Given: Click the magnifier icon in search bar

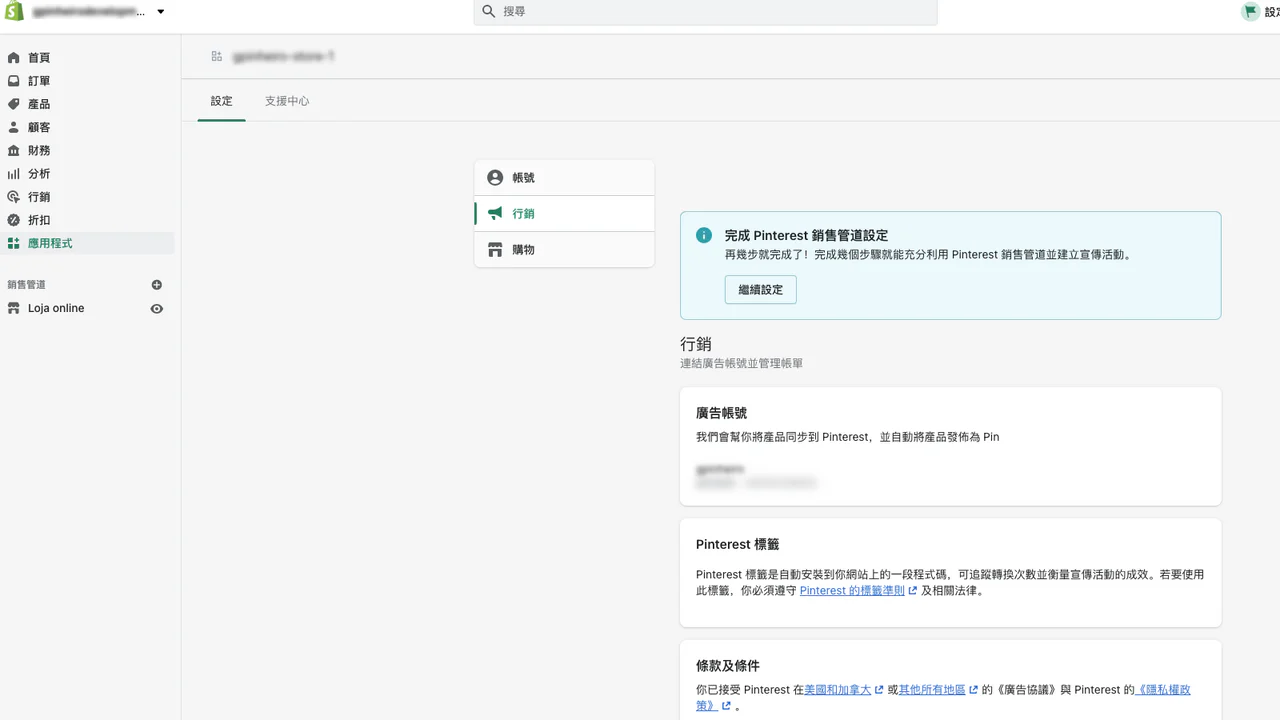Looking at the screenshot, I should point(489,11).
